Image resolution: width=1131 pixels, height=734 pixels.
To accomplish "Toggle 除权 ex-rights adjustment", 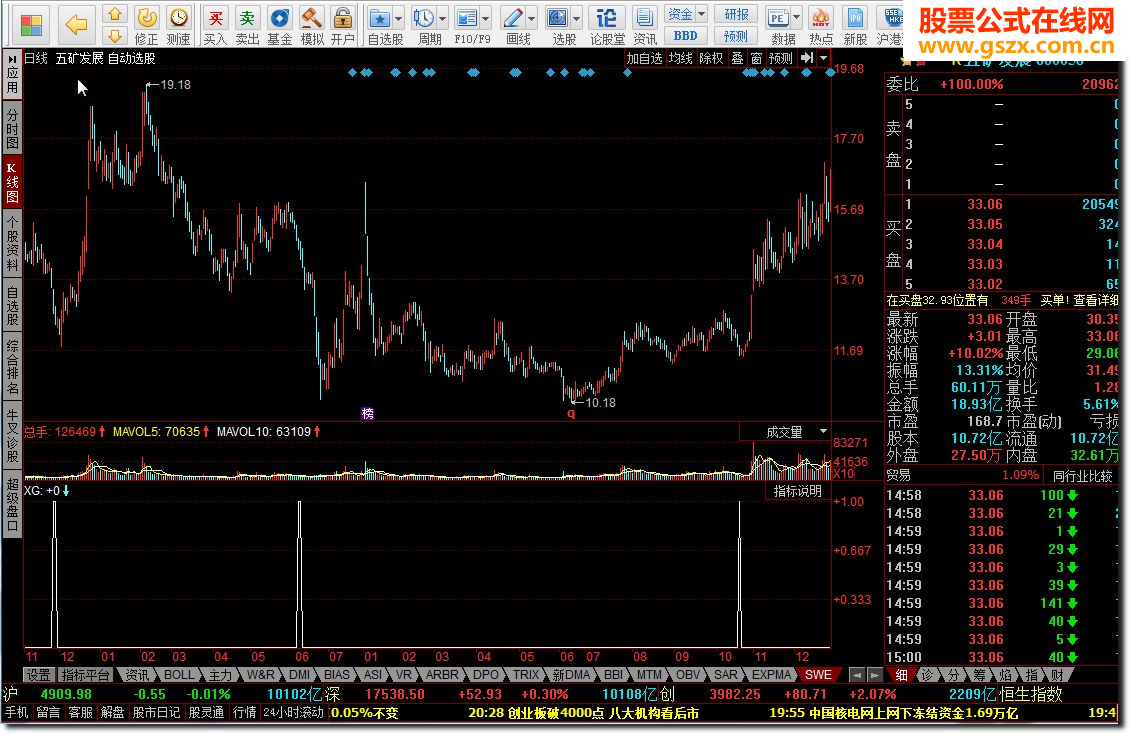I will point(711,58).
